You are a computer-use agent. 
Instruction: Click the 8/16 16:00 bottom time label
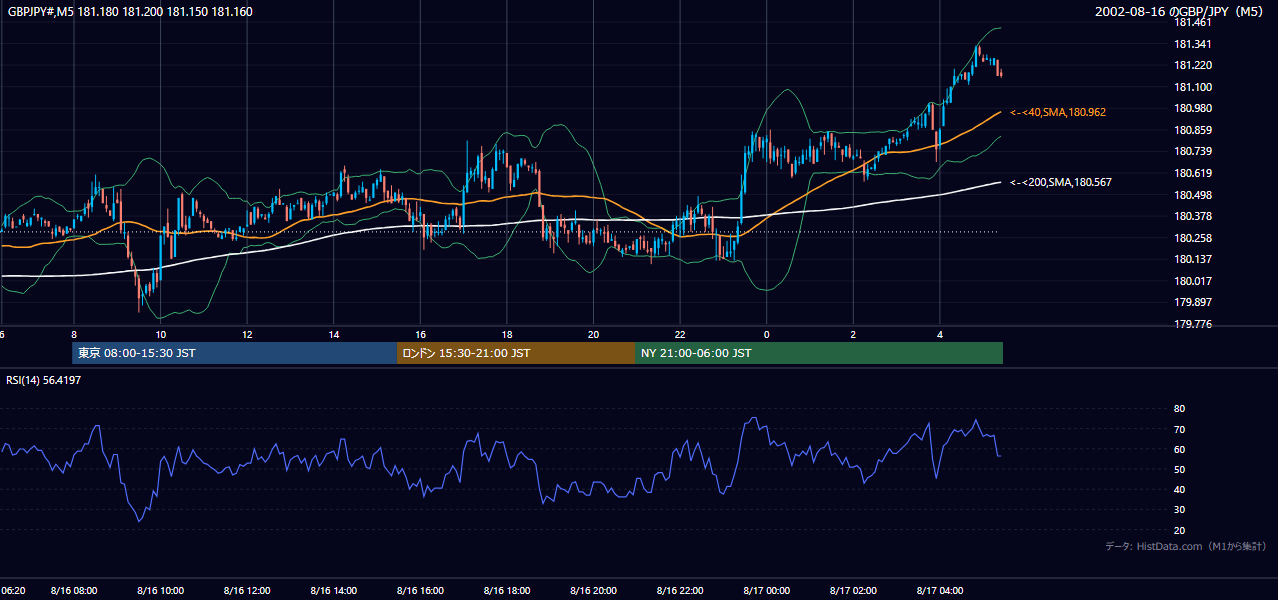pyautogui.click(x=421, y=591)
